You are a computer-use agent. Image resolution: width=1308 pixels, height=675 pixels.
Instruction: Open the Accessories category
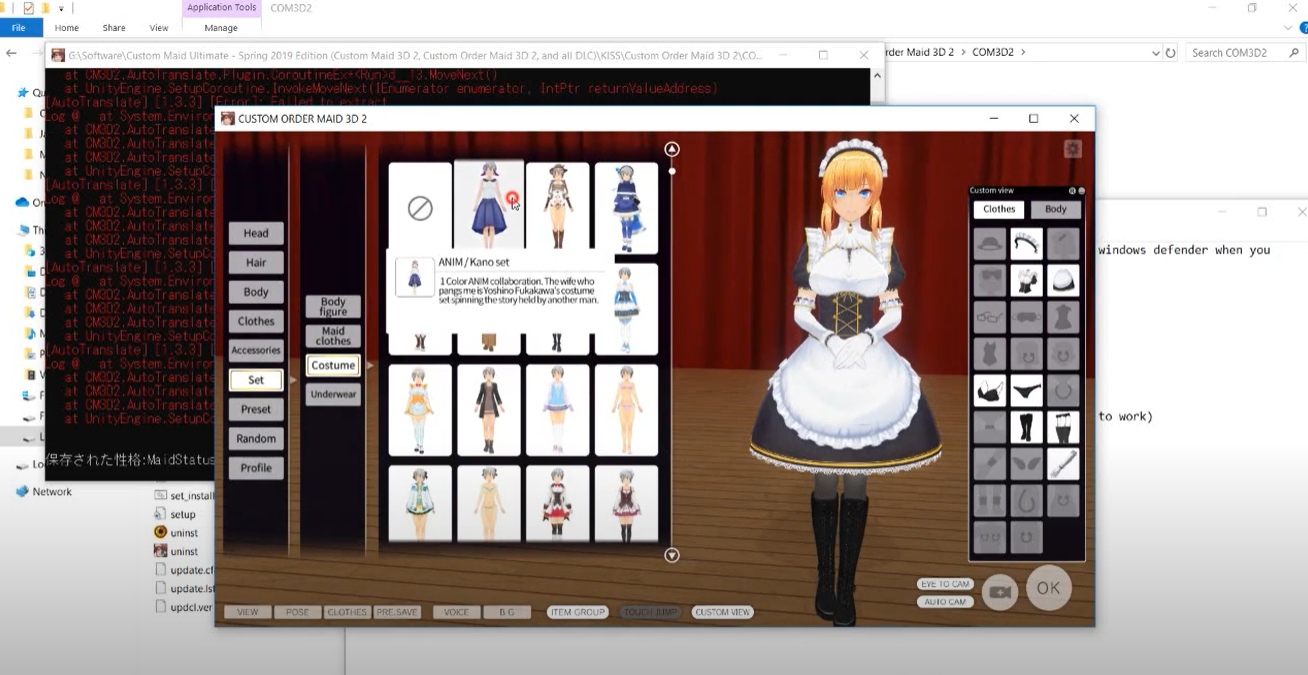[x=256, y=350]
